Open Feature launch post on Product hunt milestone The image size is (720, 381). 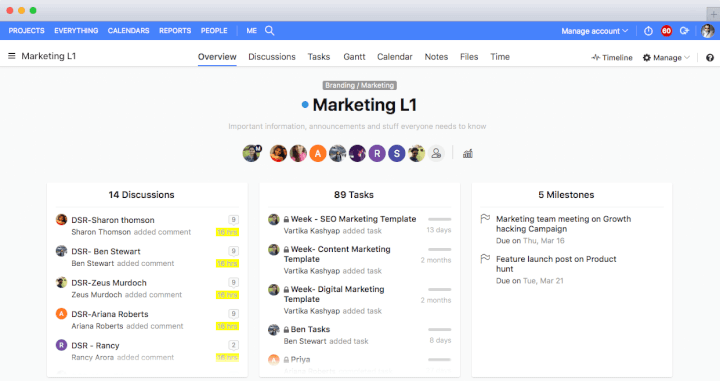[556, 263]
